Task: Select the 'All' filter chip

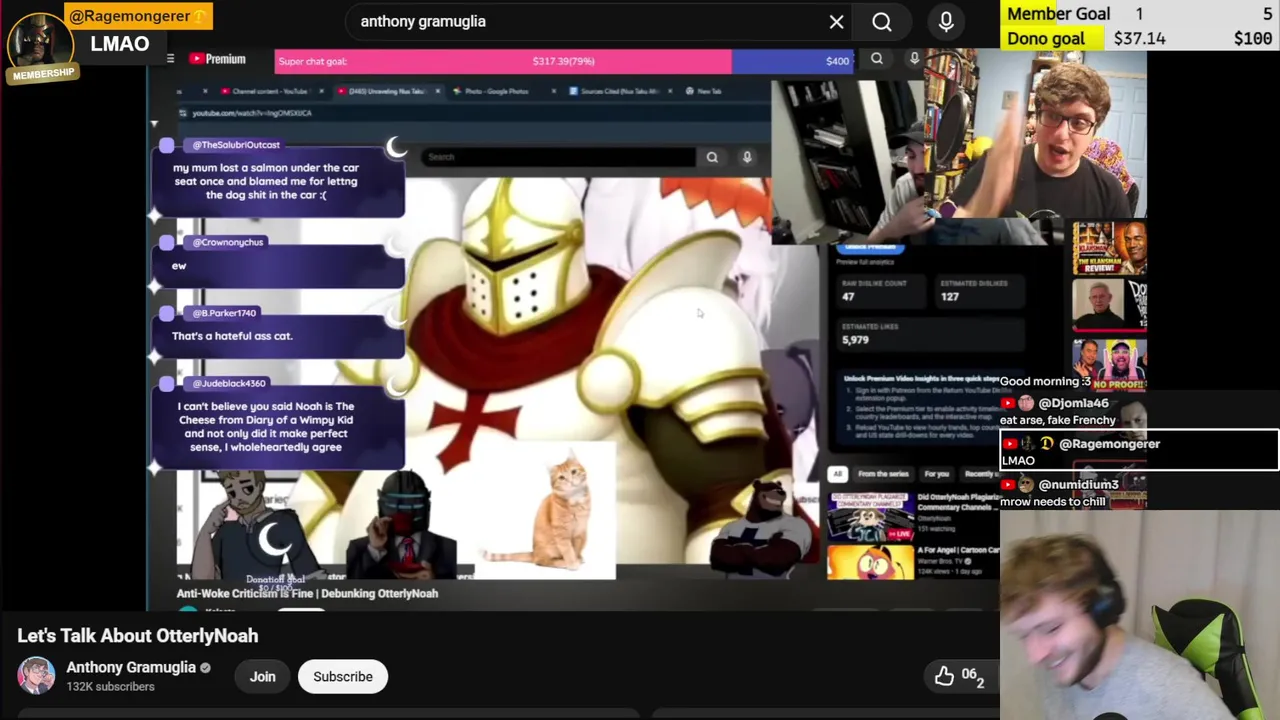Action: tap(837, 474)
